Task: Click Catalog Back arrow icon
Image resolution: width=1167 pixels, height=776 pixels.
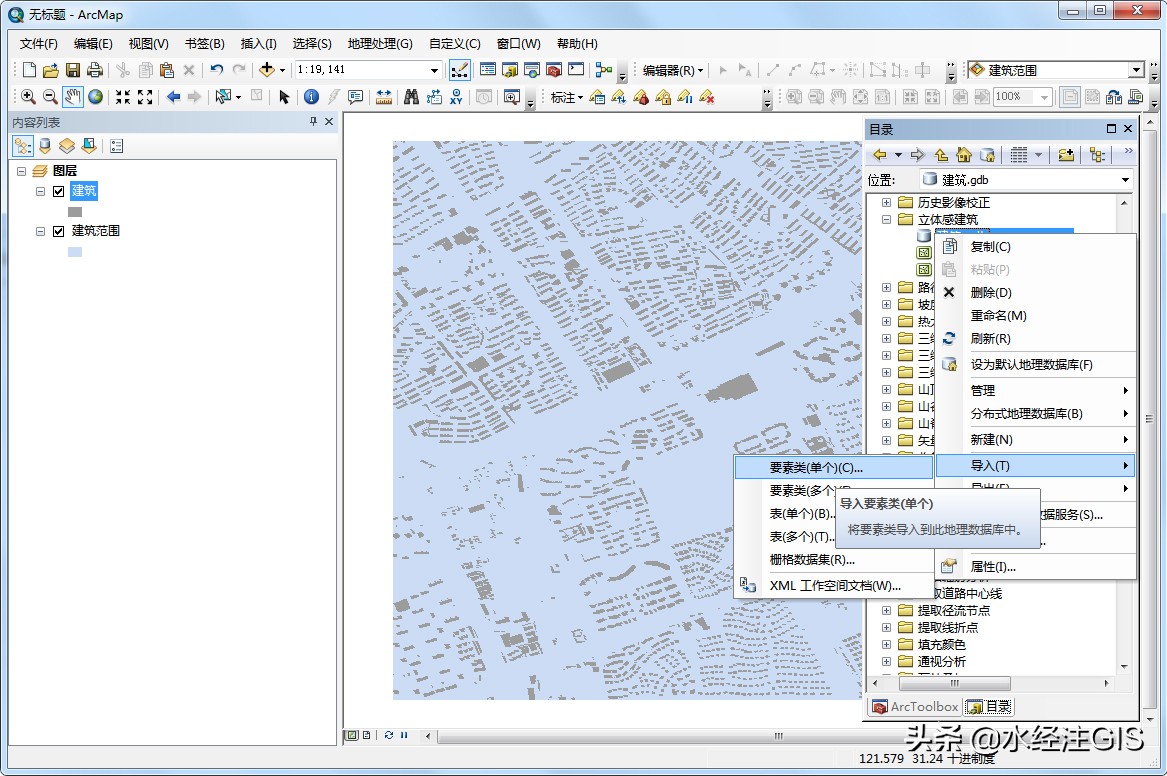Action: (x=880, y=155)
